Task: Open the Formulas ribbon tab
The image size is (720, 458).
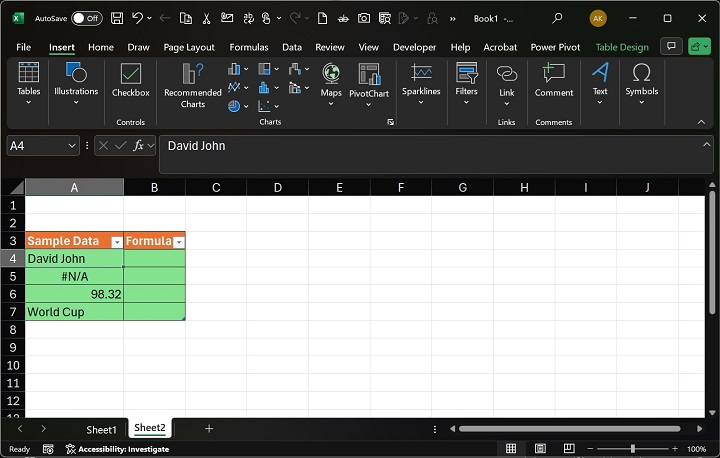Action: 248,47
